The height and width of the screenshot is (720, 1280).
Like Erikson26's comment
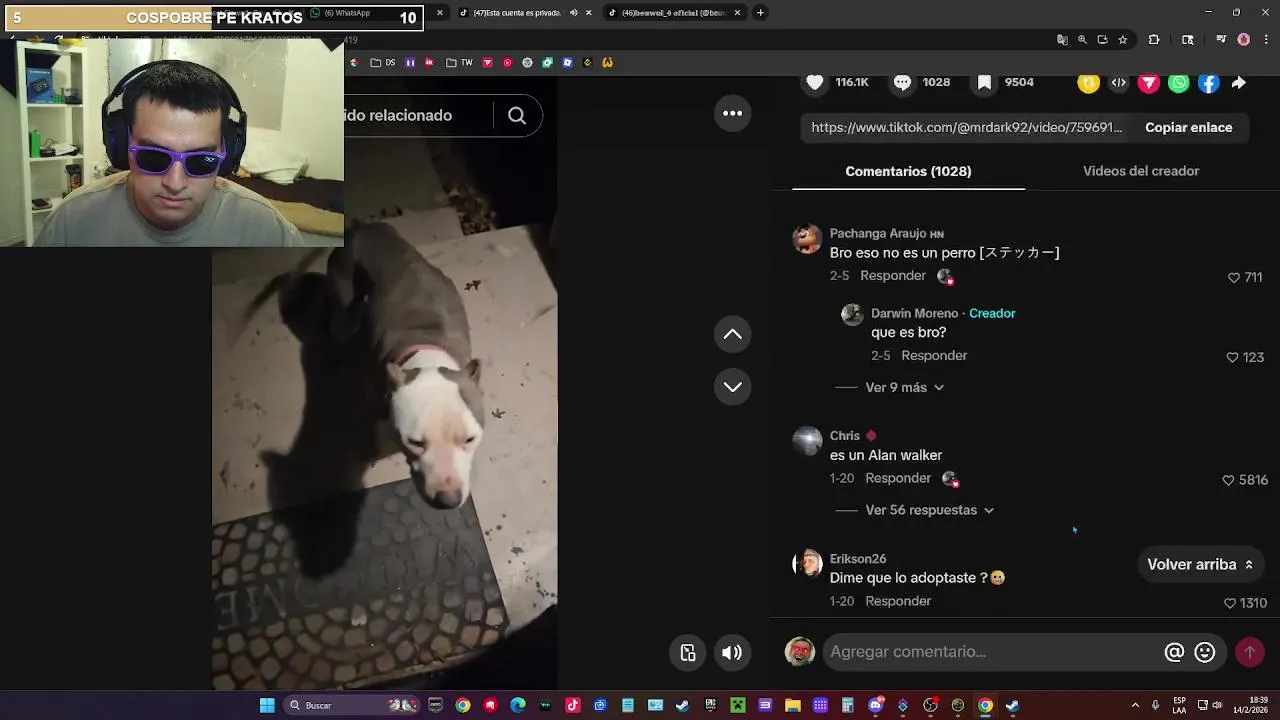click(x=1230, y=603)
